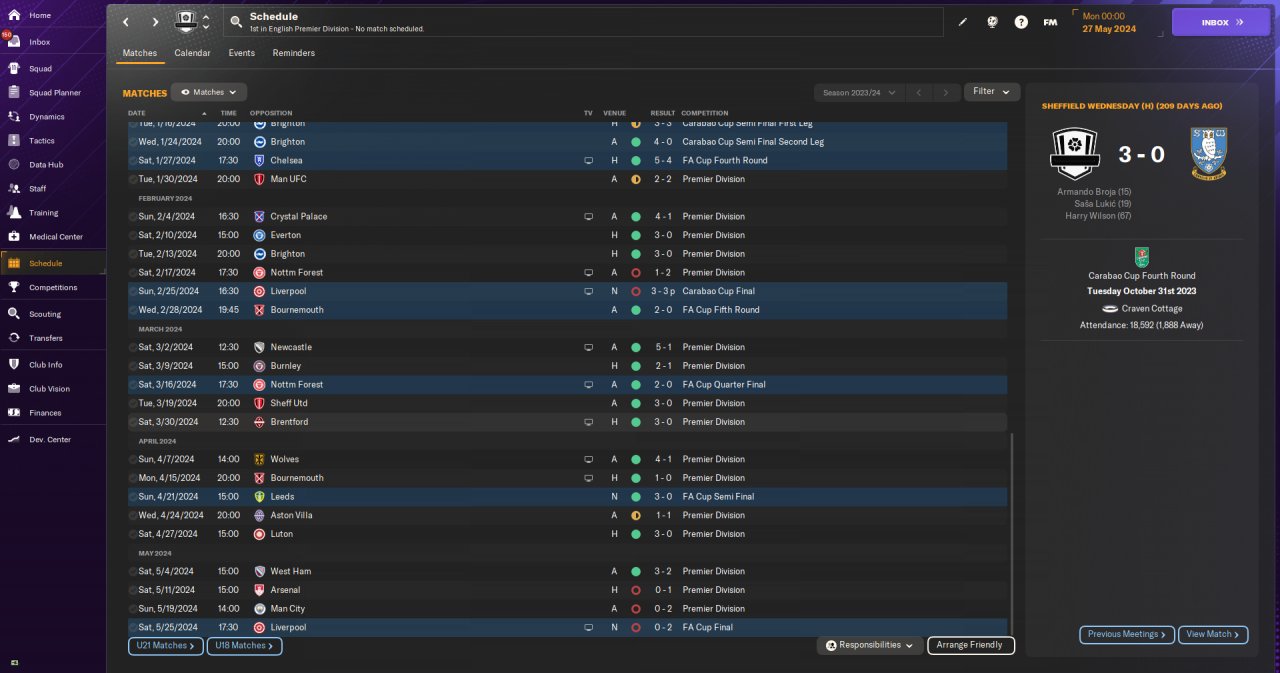Switch to the Calendar tab

pyautogui.click(x=192, y=53)
